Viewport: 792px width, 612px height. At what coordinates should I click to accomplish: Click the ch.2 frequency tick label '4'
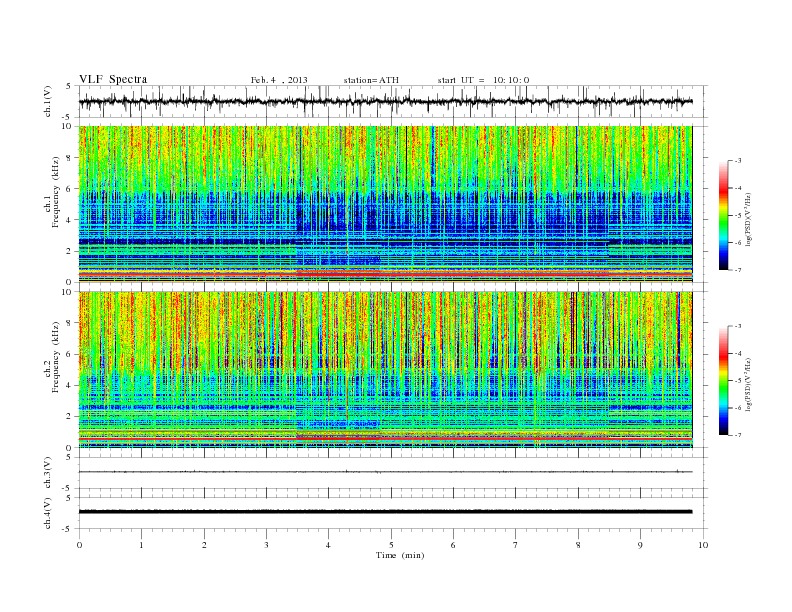(70, 386)
